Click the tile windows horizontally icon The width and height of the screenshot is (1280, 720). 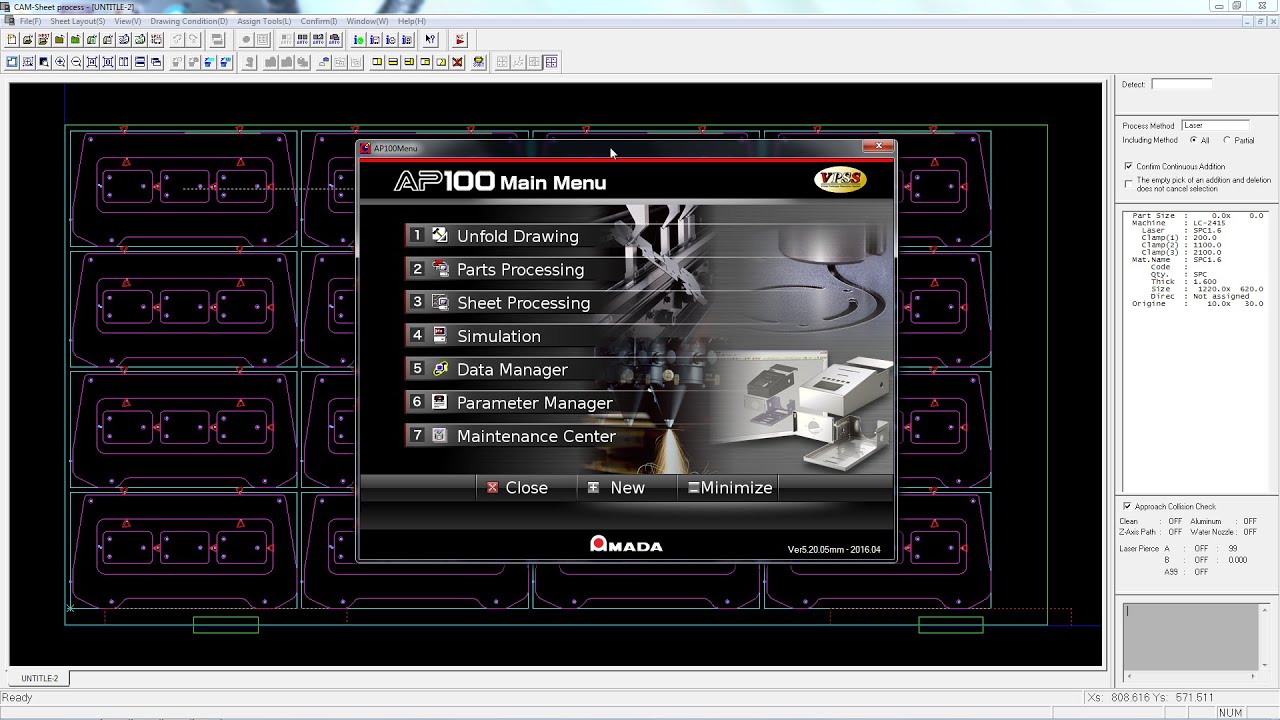tap(140, 62)
